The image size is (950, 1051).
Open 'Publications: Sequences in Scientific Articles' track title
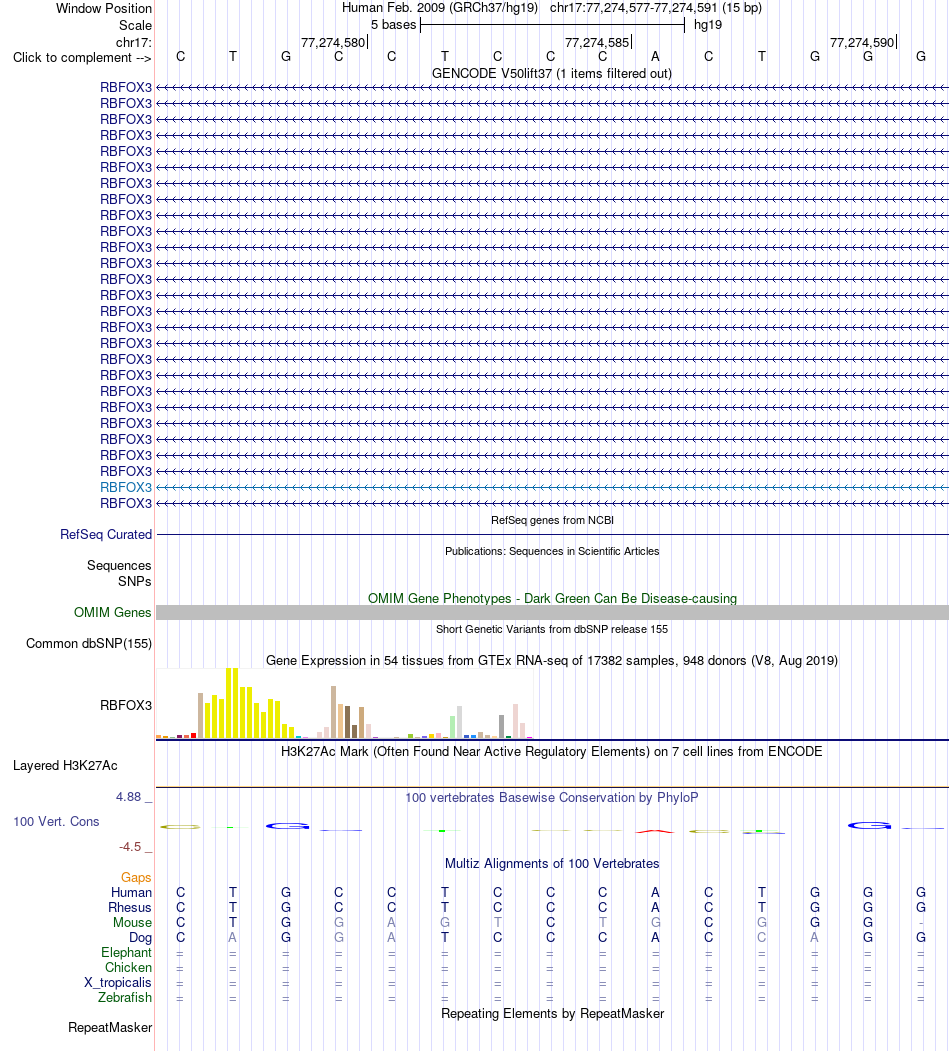click(552, 551)
